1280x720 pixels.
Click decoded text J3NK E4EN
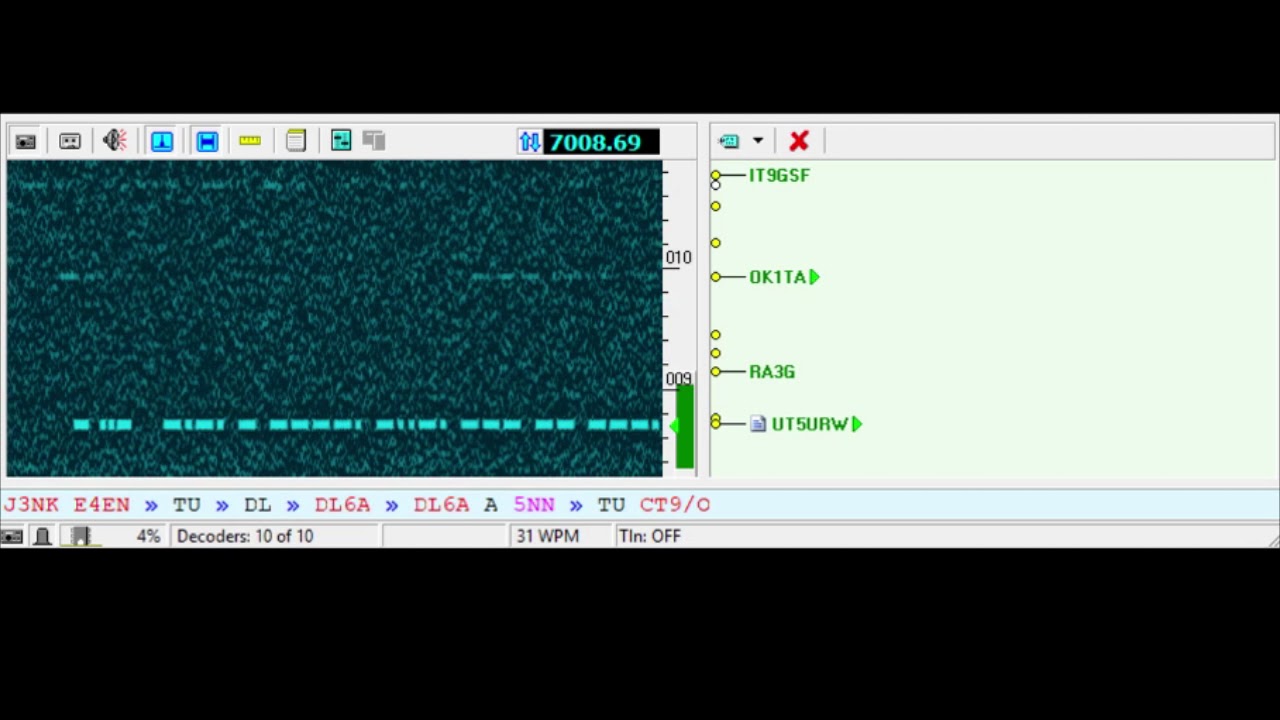point(66,505)
